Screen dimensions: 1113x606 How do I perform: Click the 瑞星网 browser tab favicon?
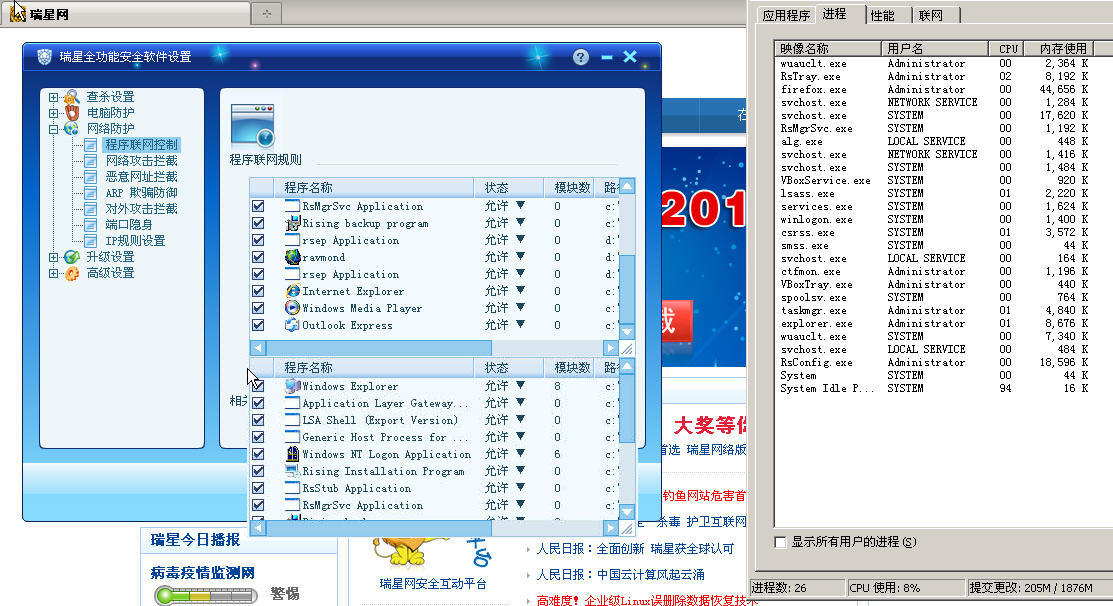tap(18, 13)
